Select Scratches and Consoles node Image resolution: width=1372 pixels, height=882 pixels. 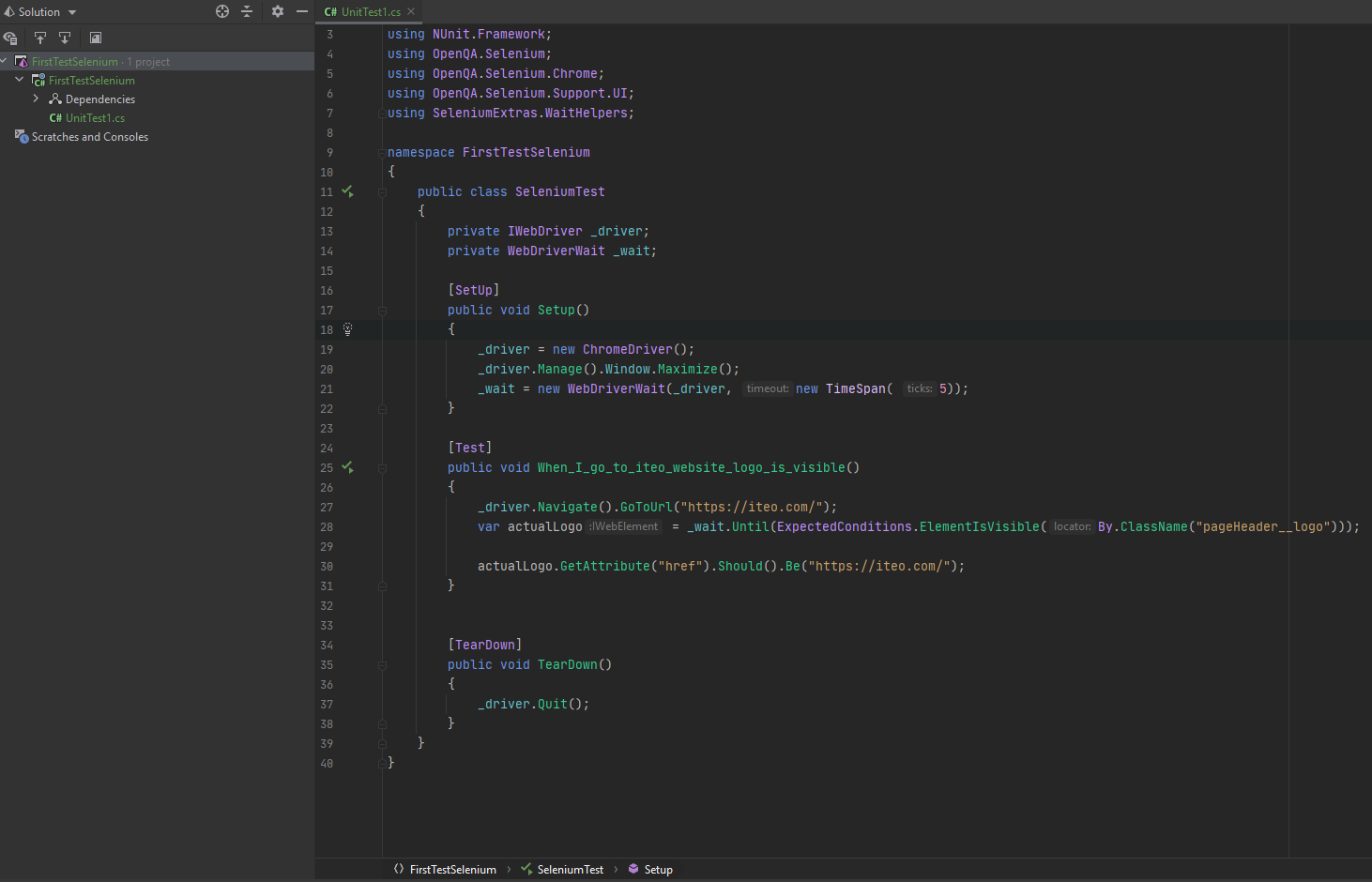[89, 137]
